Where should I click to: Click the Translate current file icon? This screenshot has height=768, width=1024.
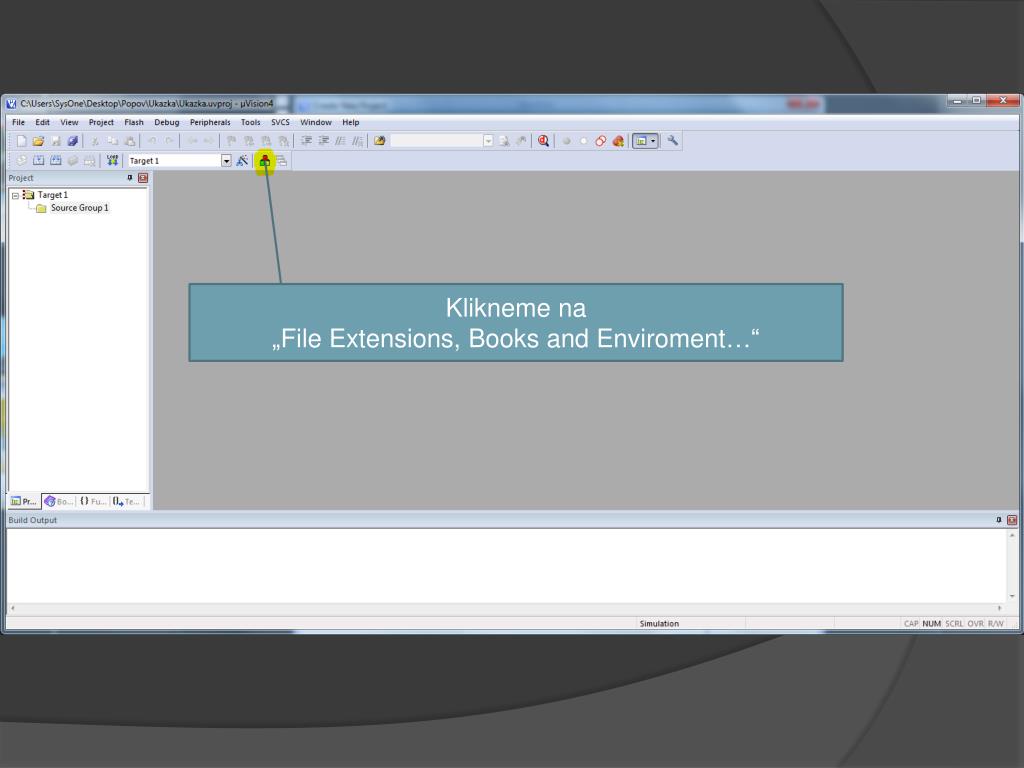coord(22,161)
